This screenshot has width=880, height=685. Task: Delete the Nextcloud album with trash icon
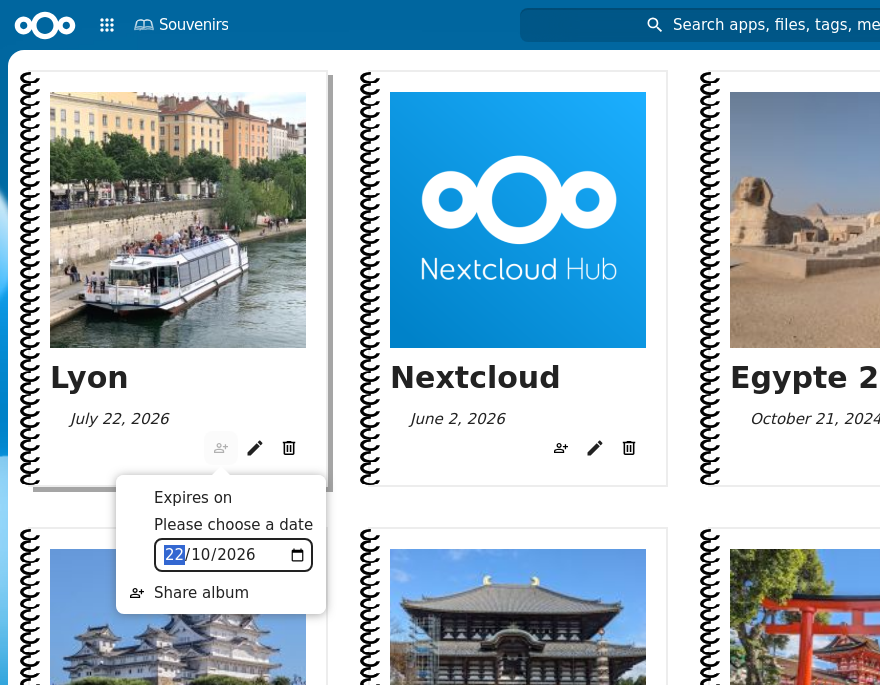coord(629,448)
